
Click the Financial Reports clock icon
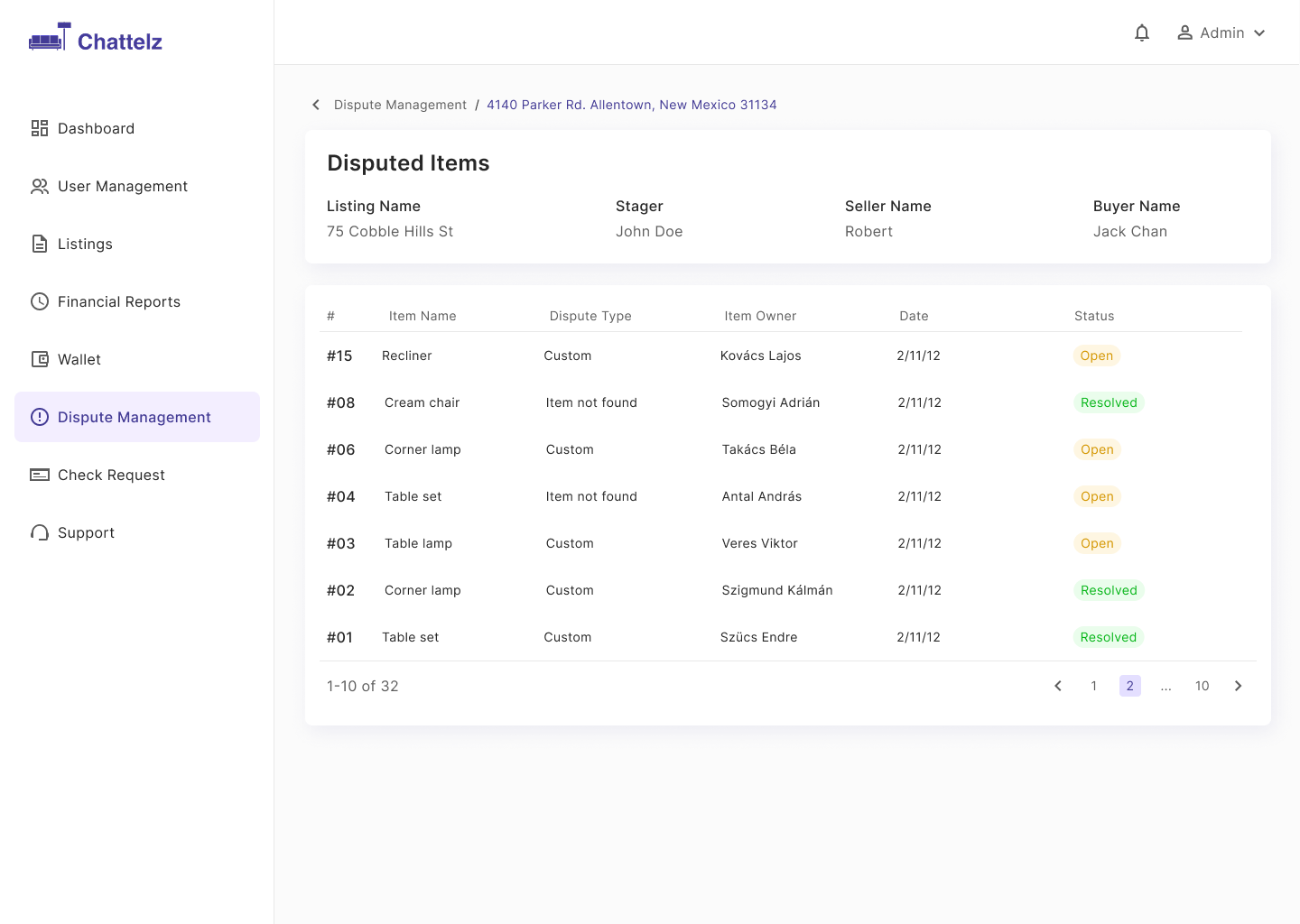pyautogui.click(x=40, y=301)
